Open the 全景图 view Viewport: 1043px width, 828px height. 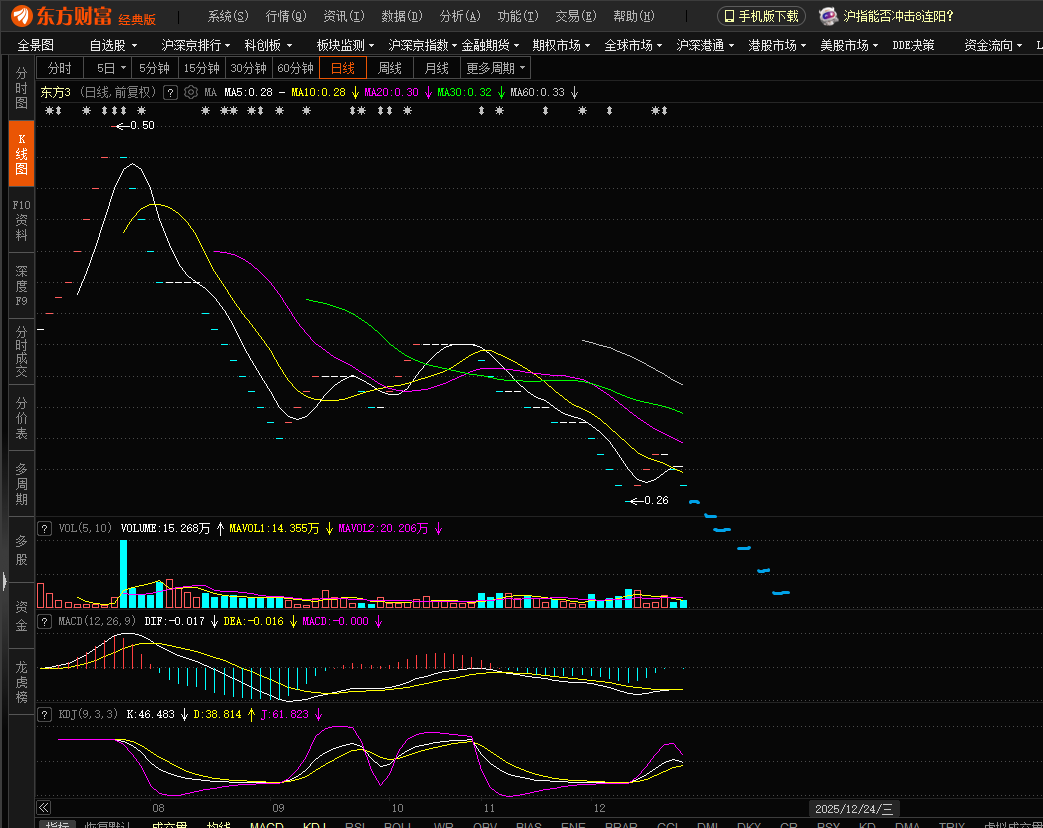[35, 45]
